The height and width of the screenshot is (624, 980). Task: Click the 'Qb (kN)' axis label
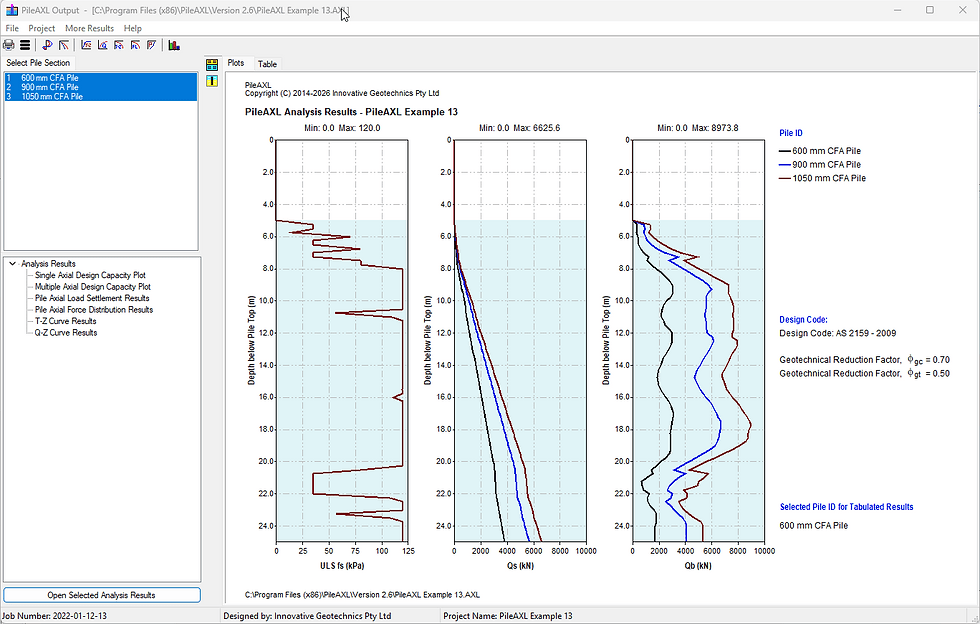coord(698,566)
